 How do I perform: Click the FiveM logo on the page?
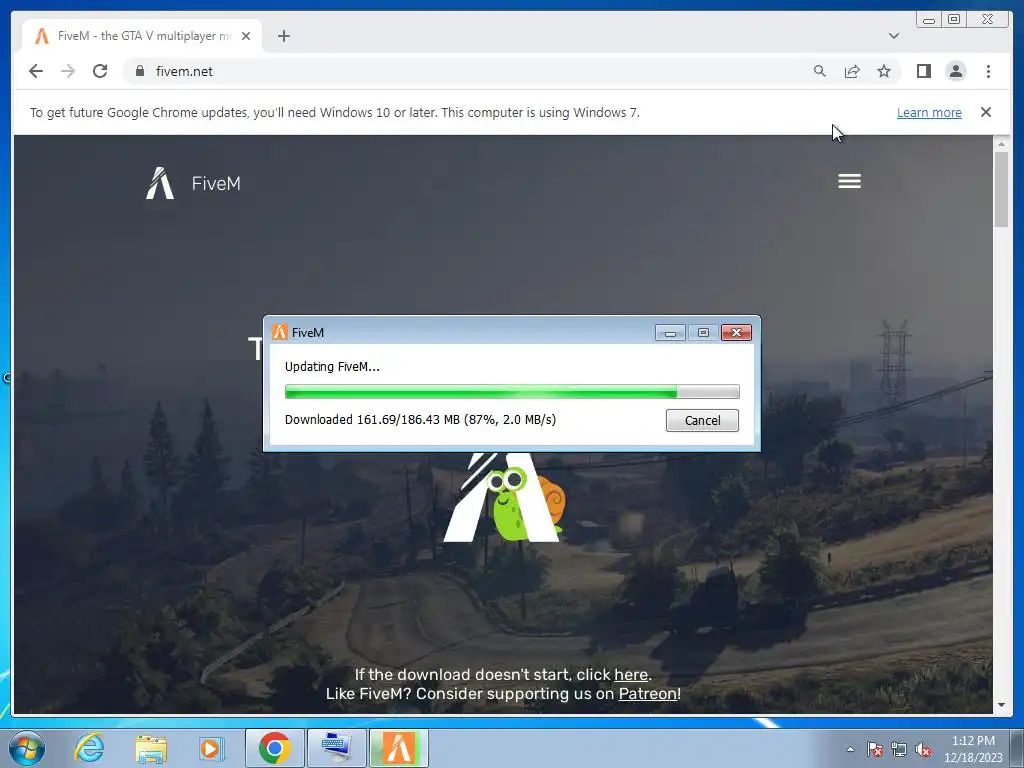[x=193, y=184]
